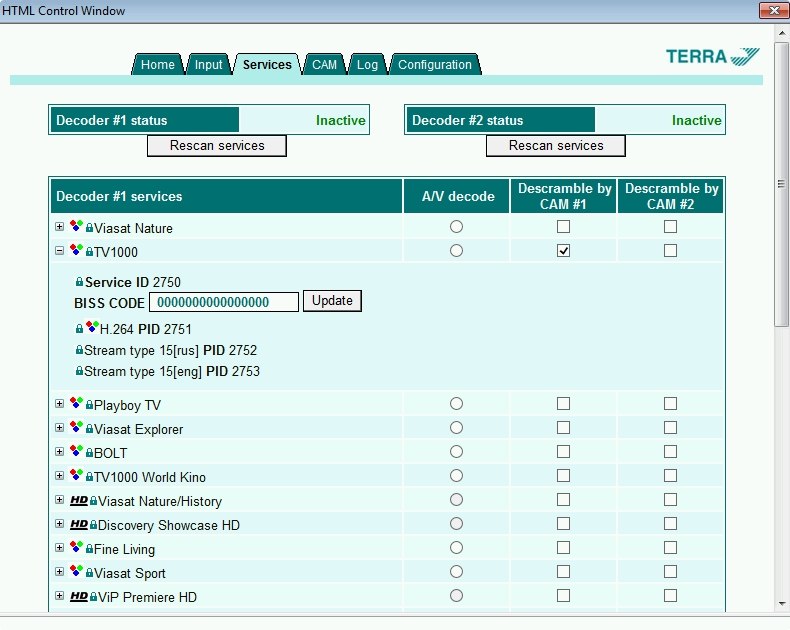Expand the ViP Premiere HD service details
The width and height of the screenshot is (790, 630).
59,596
